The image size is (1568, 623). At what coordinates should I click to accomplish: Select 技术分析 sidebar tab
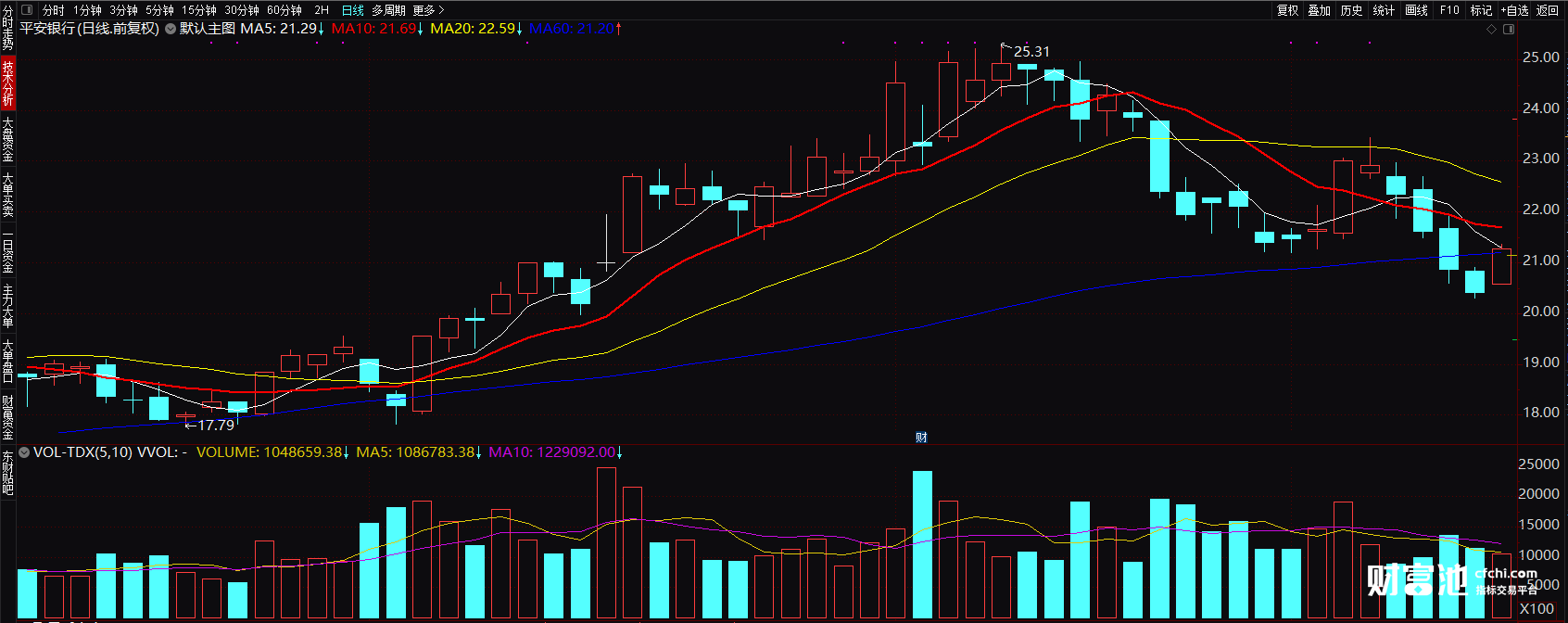pyautogui.click(x=7, y=83)
